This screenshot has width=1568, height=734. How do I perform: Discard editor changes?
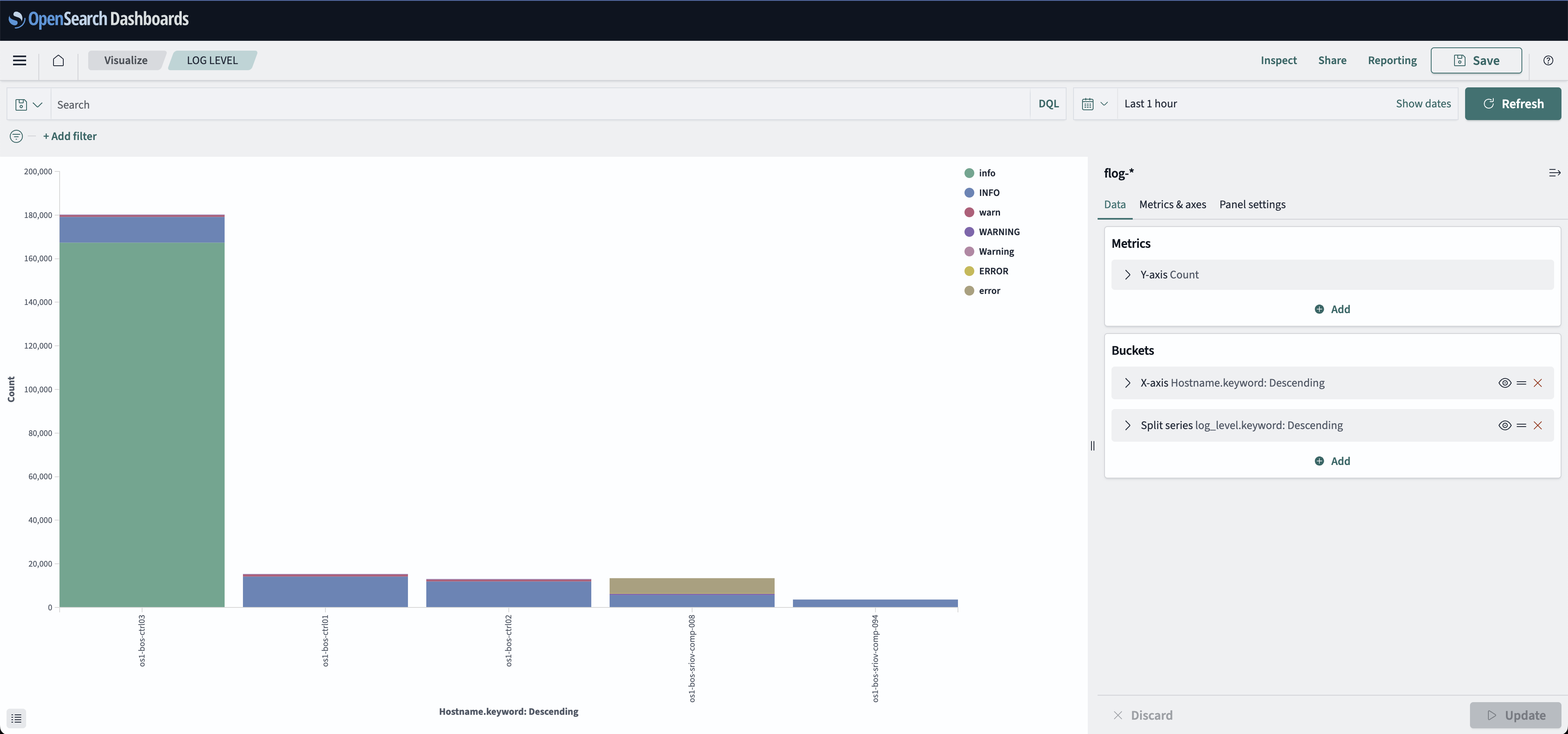point(1143,715)
